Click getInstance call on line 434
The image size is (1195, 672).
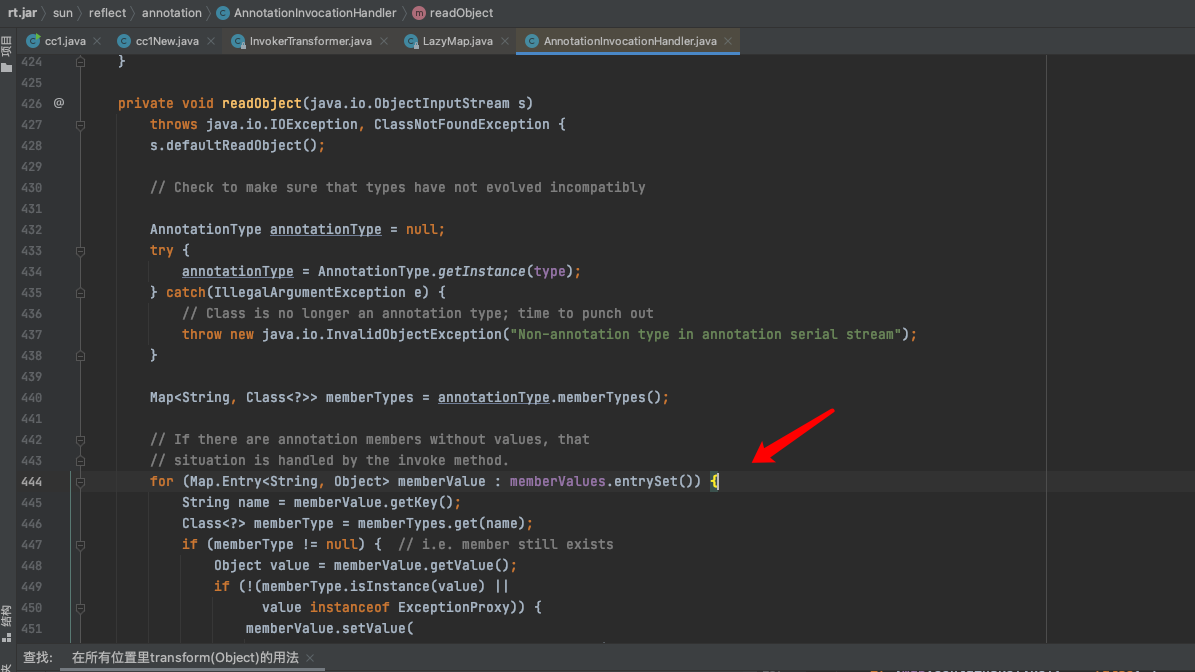[482, 271]
